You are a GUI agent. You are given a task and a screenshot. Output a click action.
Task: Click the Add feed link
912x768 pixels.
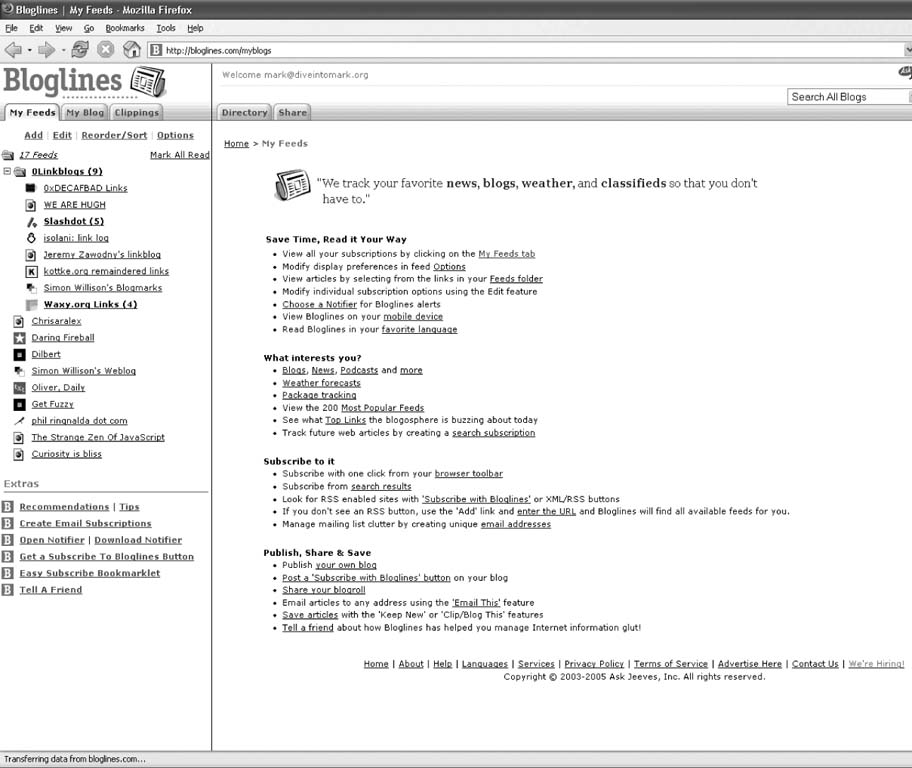point(33,135)
